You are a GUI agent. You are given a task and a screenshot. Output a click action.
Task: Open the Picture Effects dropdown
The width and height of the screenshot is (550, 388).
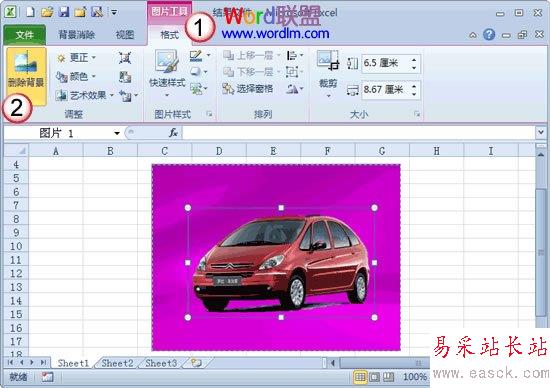(x=199, y=72)
